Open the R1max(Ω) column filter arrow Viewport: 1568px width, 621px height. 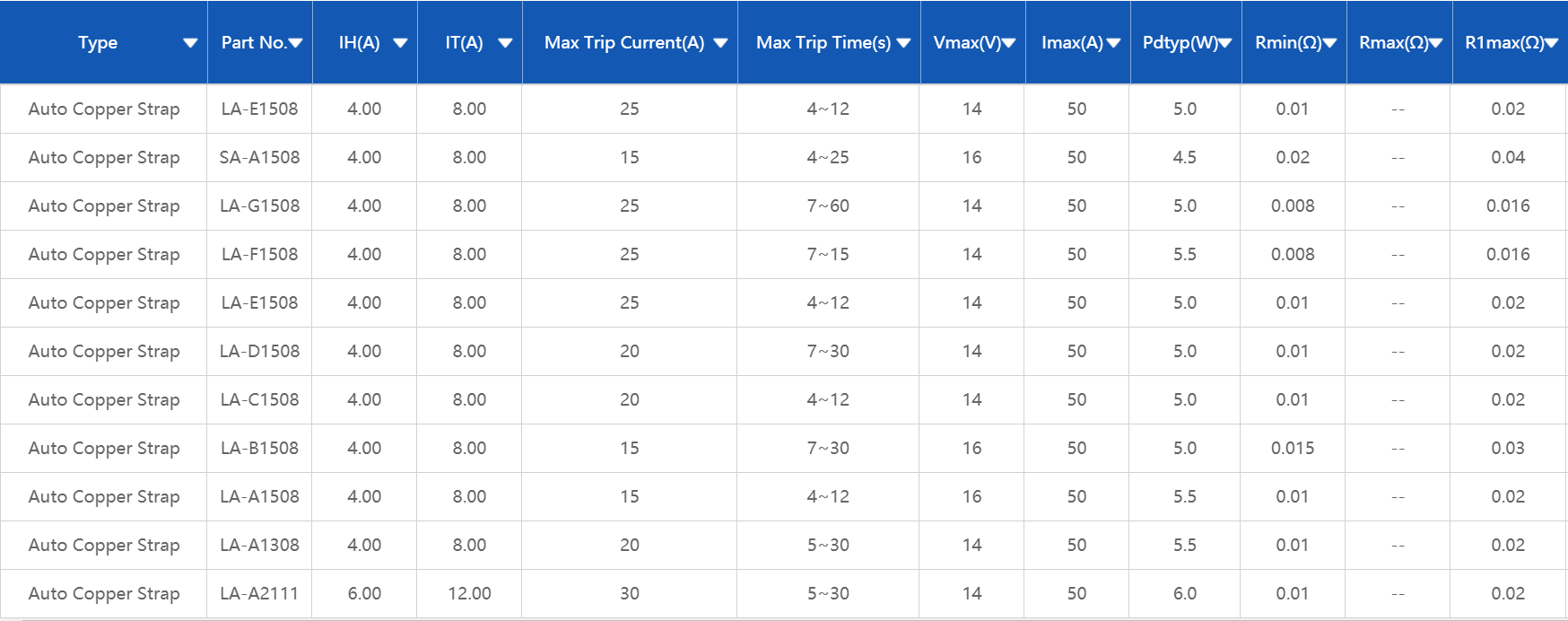tap(1551, 43)
